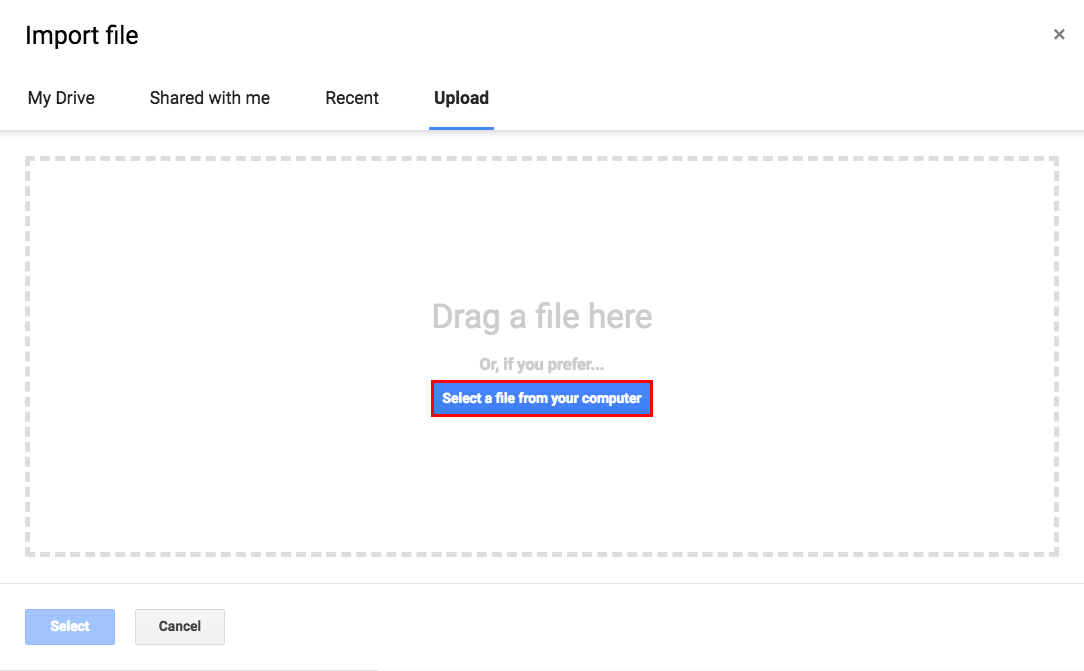Click the 'Import file' dialog title
Screen dimensions: 1084x671
coord(82,36)
